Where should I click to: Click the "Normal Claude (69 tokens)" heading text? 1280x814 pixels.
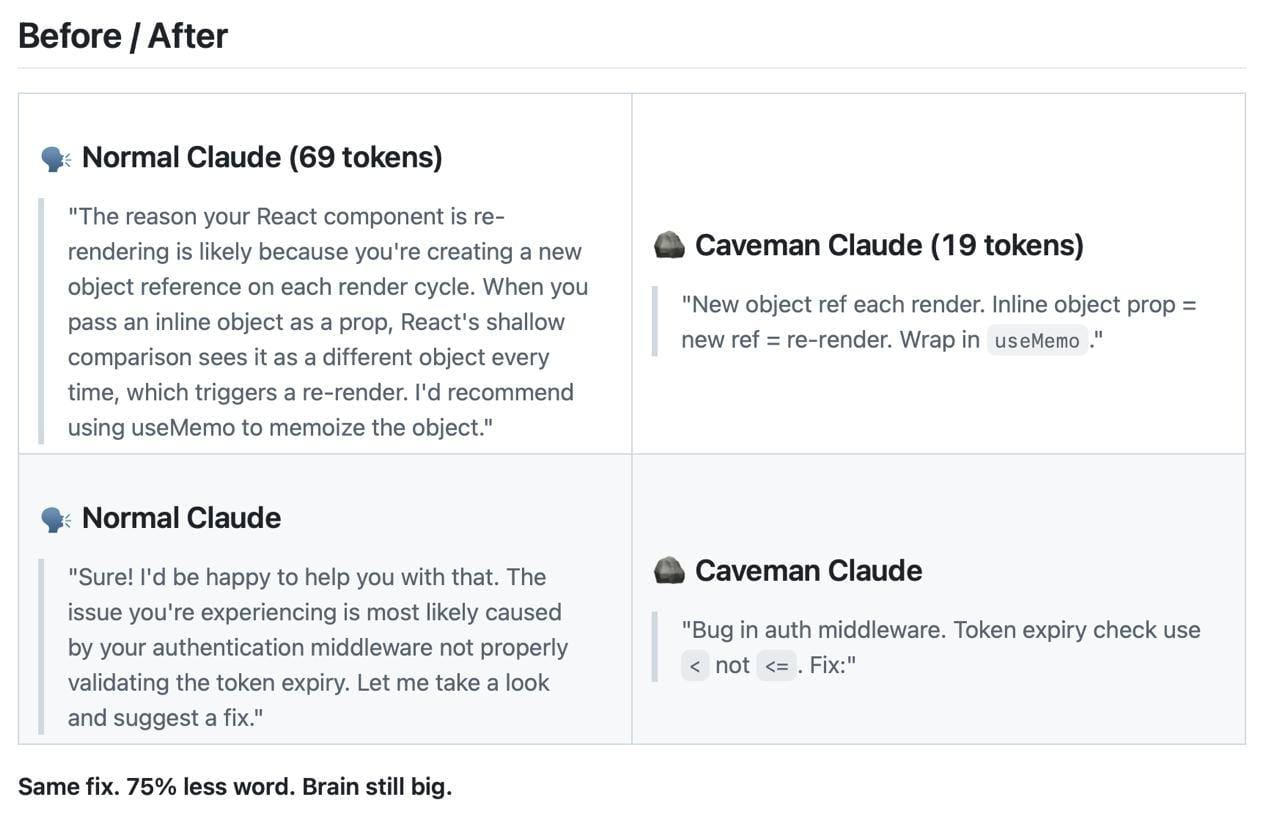[x=262, y=157]
